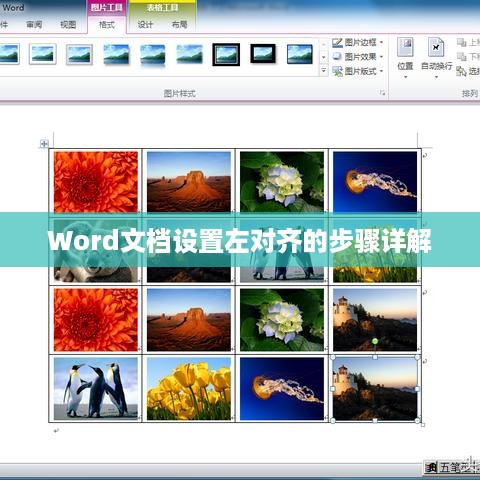Screen dimensions: 480x480
Task: Click the 图片版式 label text
Action: pyautogui.click(x=360, y=71)
